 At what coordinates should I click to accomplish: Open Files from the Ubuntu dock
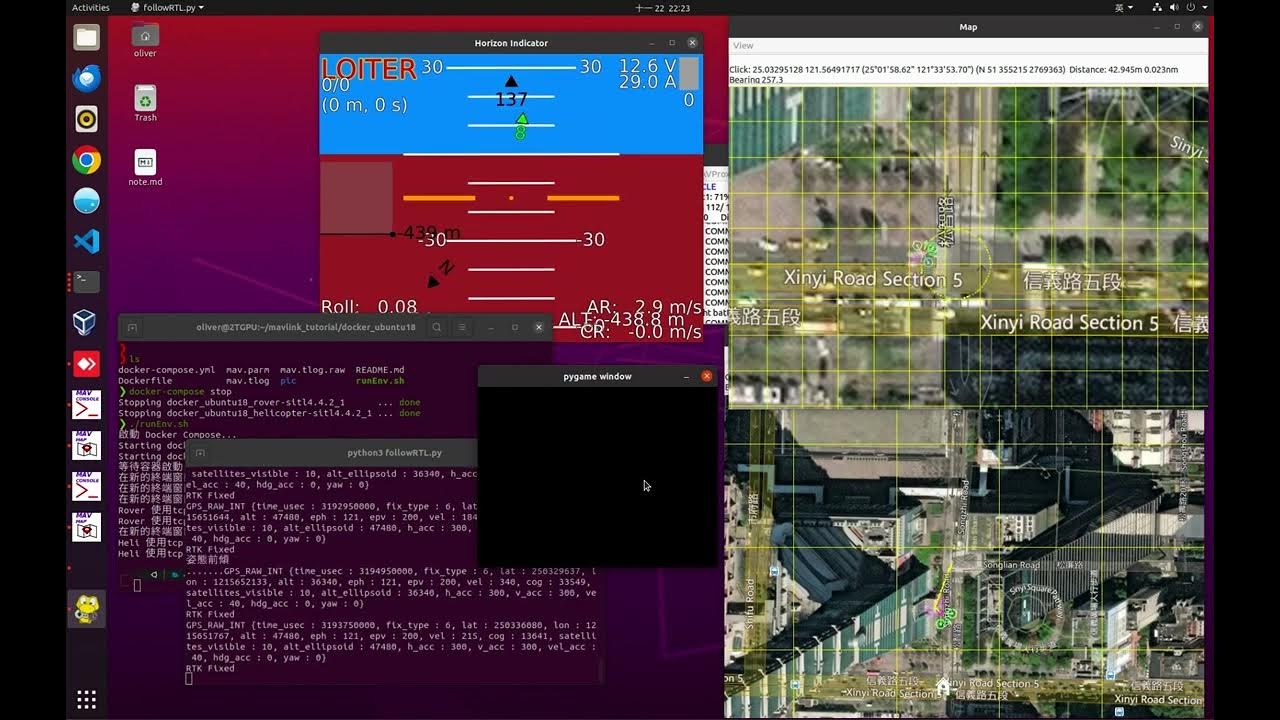86,38
